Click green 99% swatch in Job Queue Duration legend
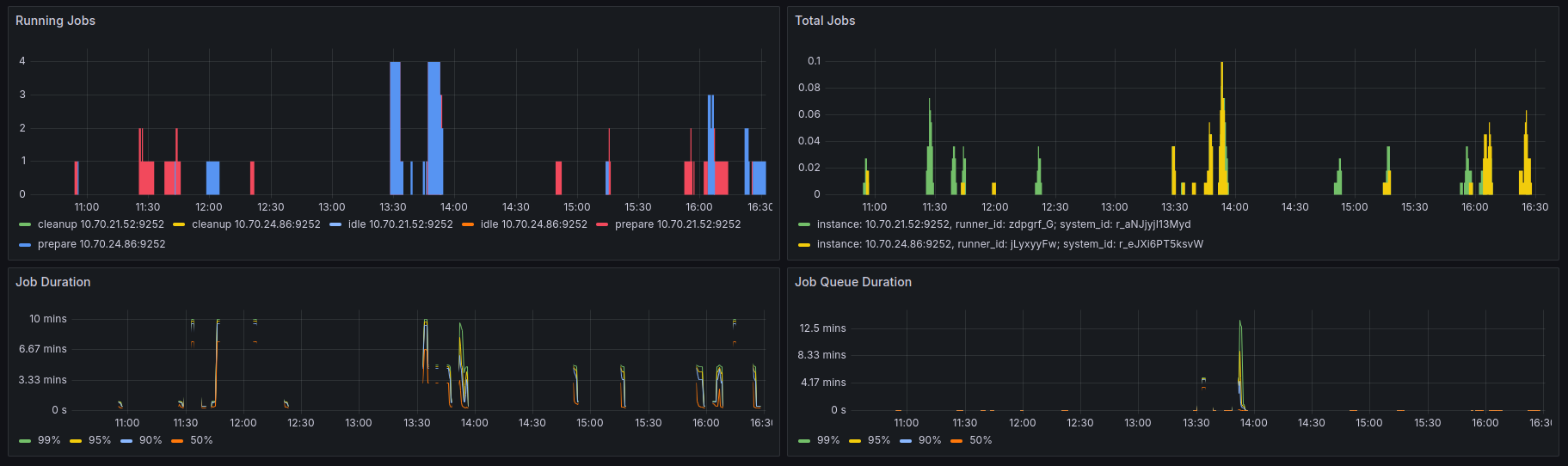Image resolution: width=1568 pixels, height=466 pixels. point(804,441)
